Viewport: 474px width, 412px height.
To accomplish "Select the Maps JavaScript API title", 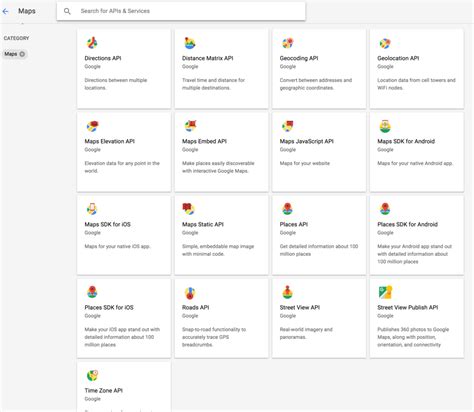I will [306, 141].
